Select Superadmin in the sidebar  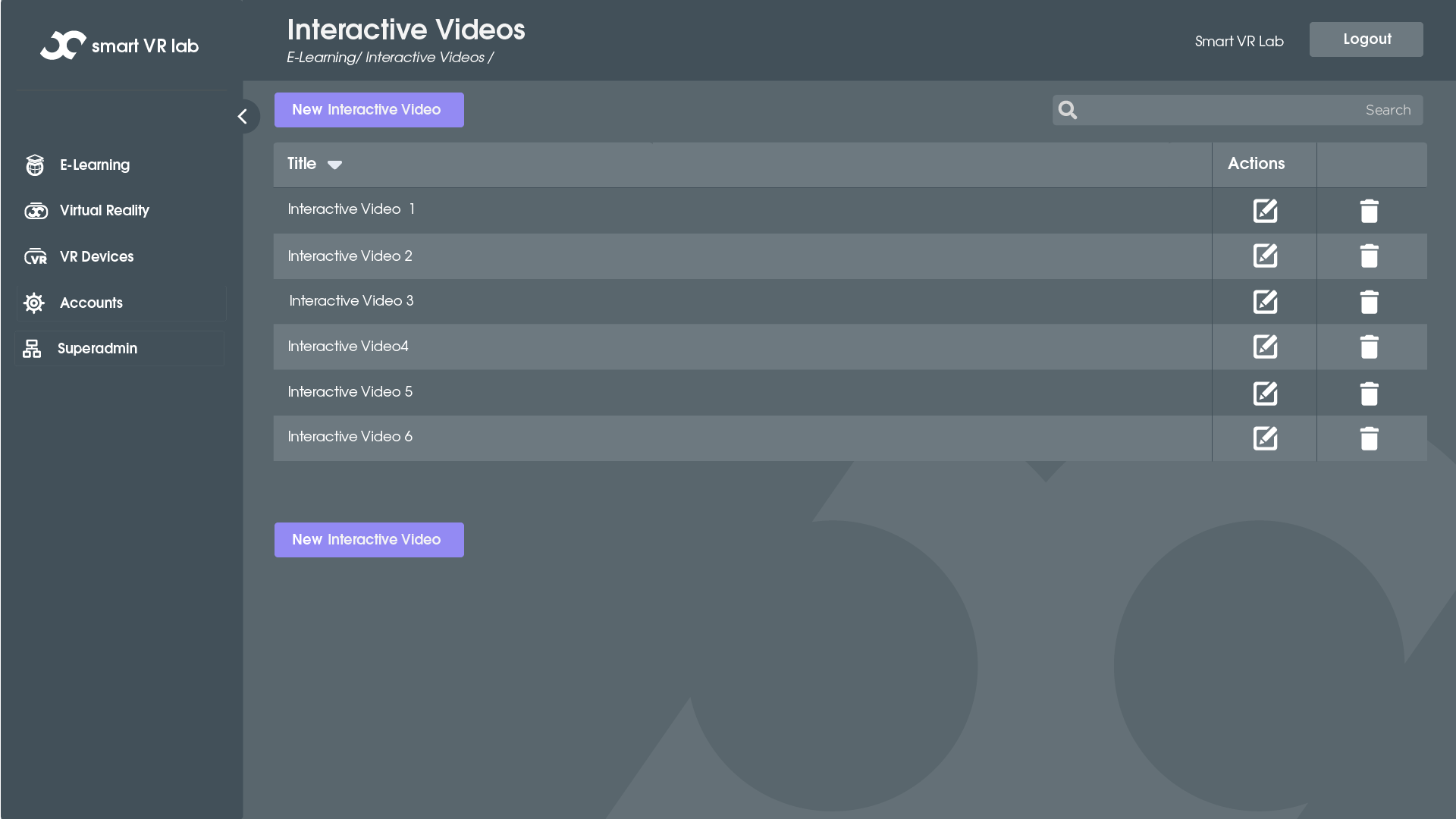97,349
